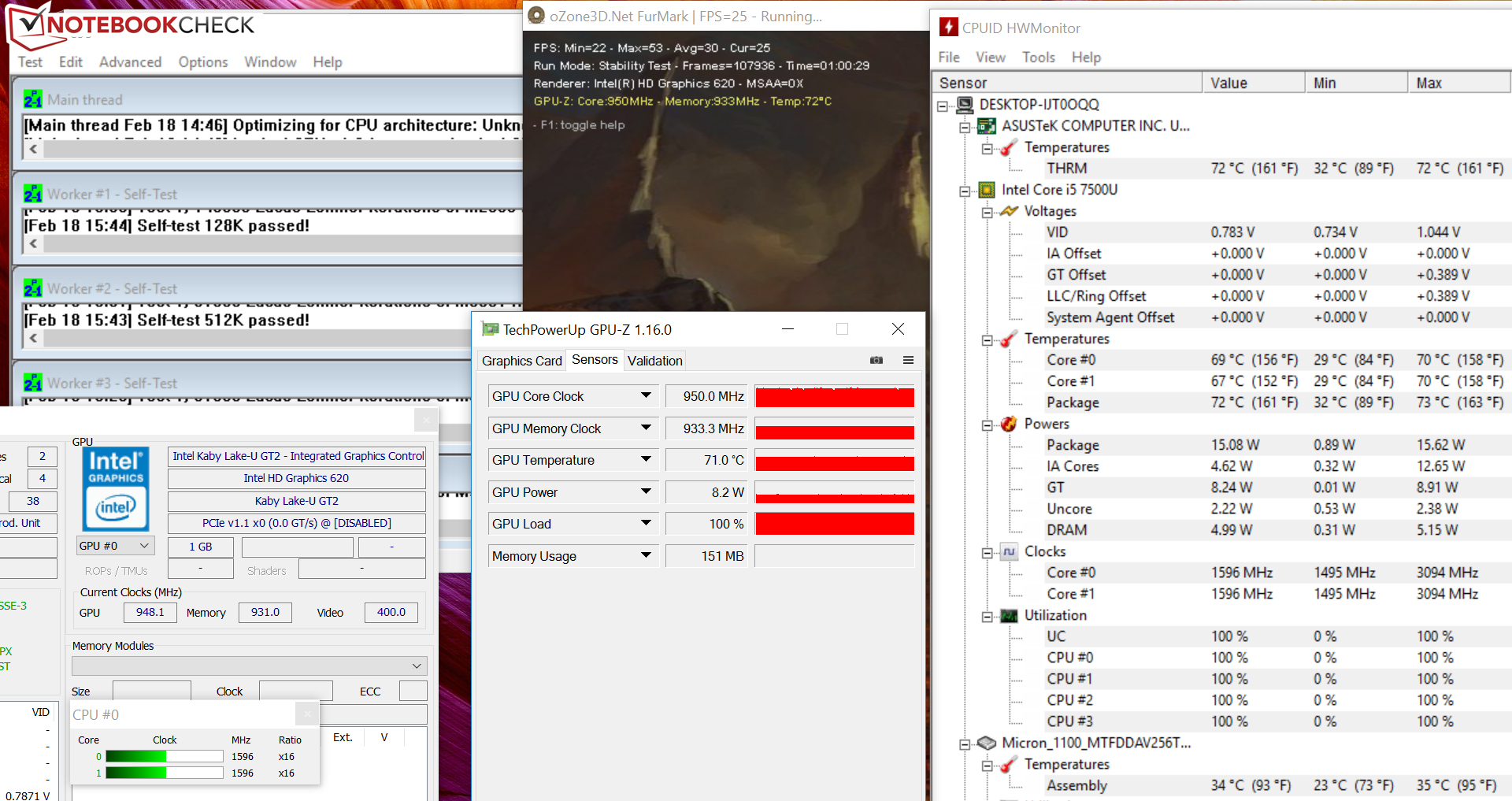The height and width of the screenshot is (801, 1512).
Task: Click the Min column header
Action: click(1356, 83)
